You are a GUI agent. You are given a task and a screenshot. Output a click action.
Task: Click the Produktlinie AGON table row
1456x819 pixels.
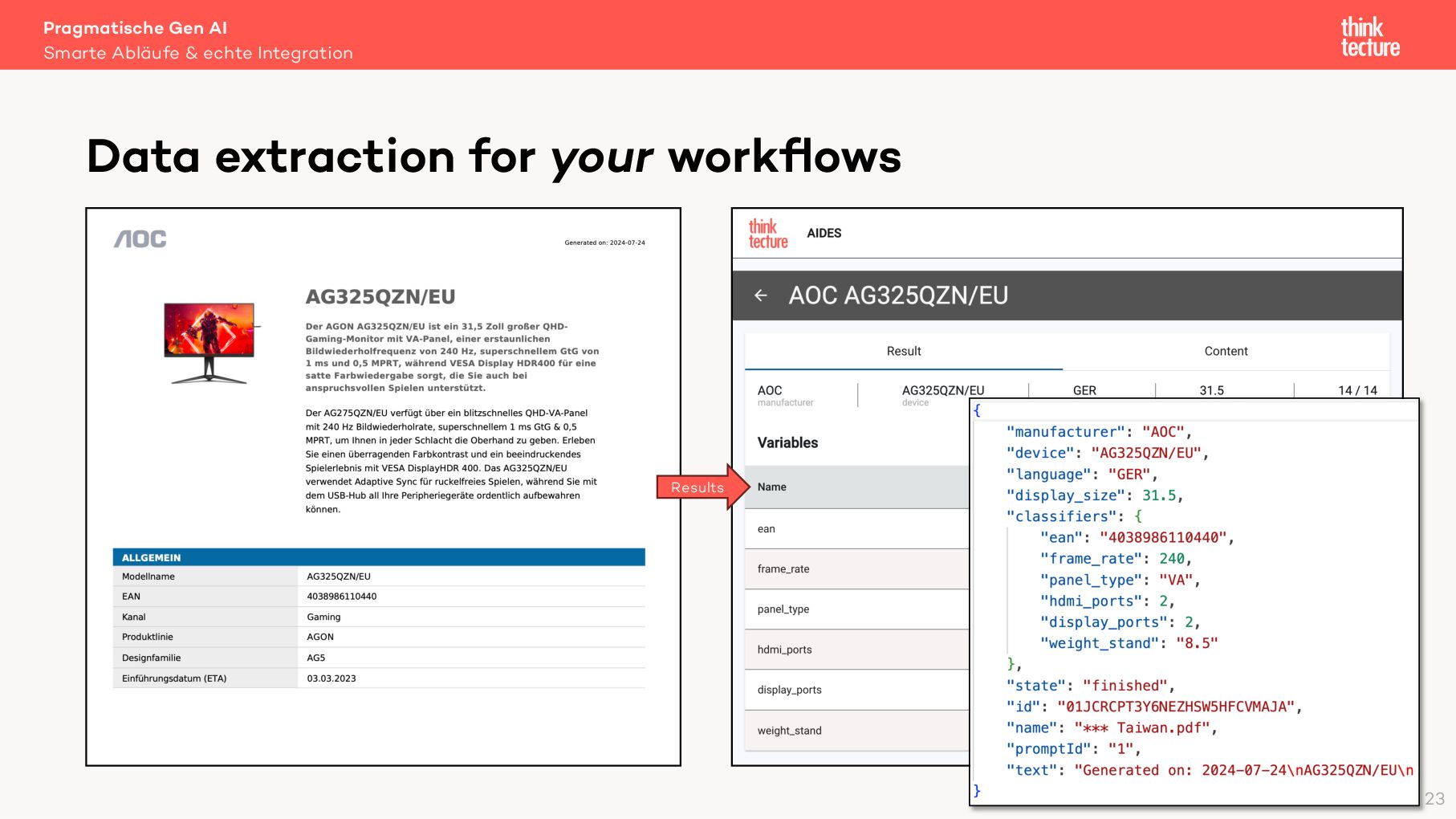(x=379, y=637)
